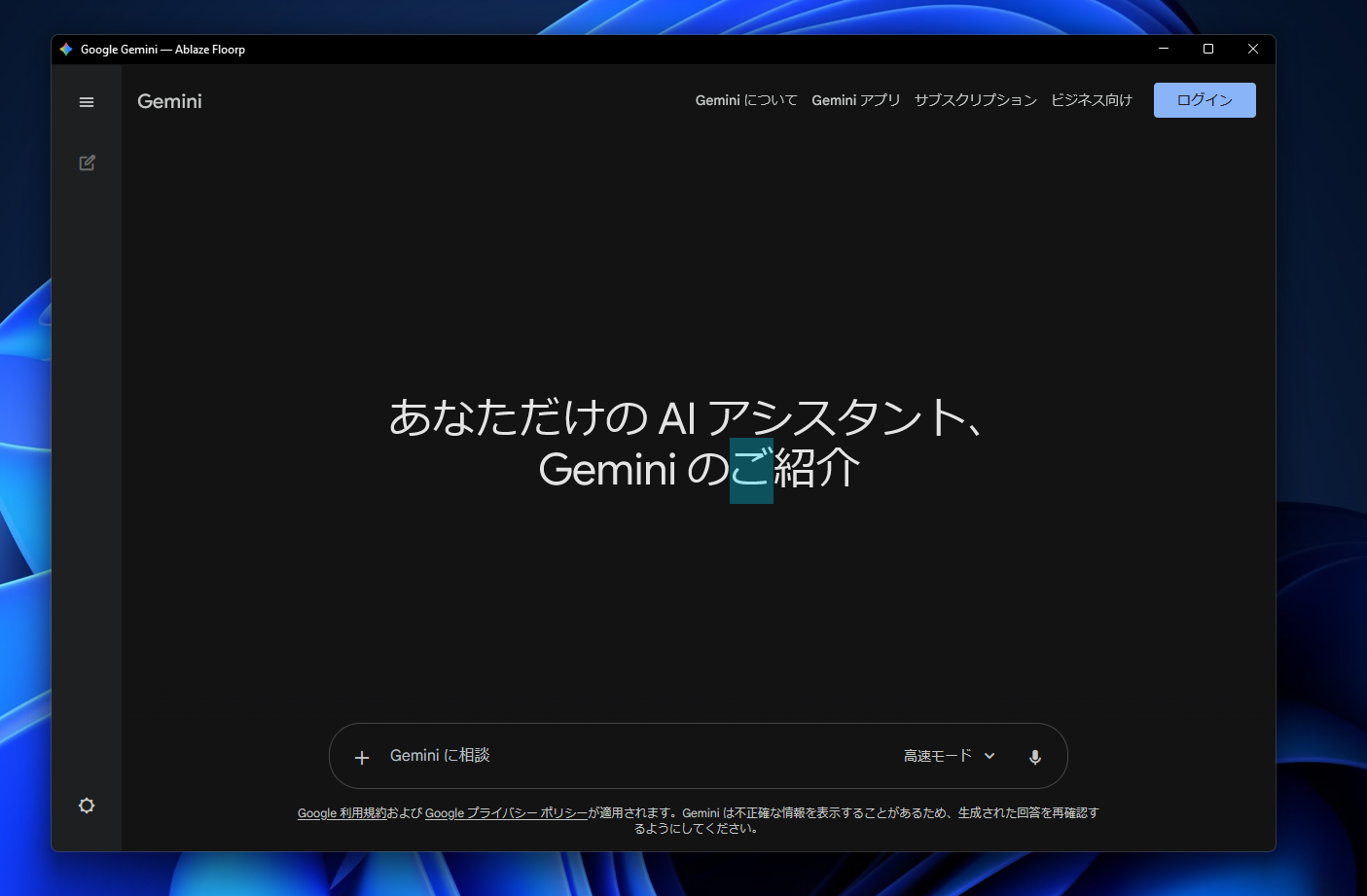Select the ビジネス向け navigation item
1367x896 pixels.
click(1091, 99)
